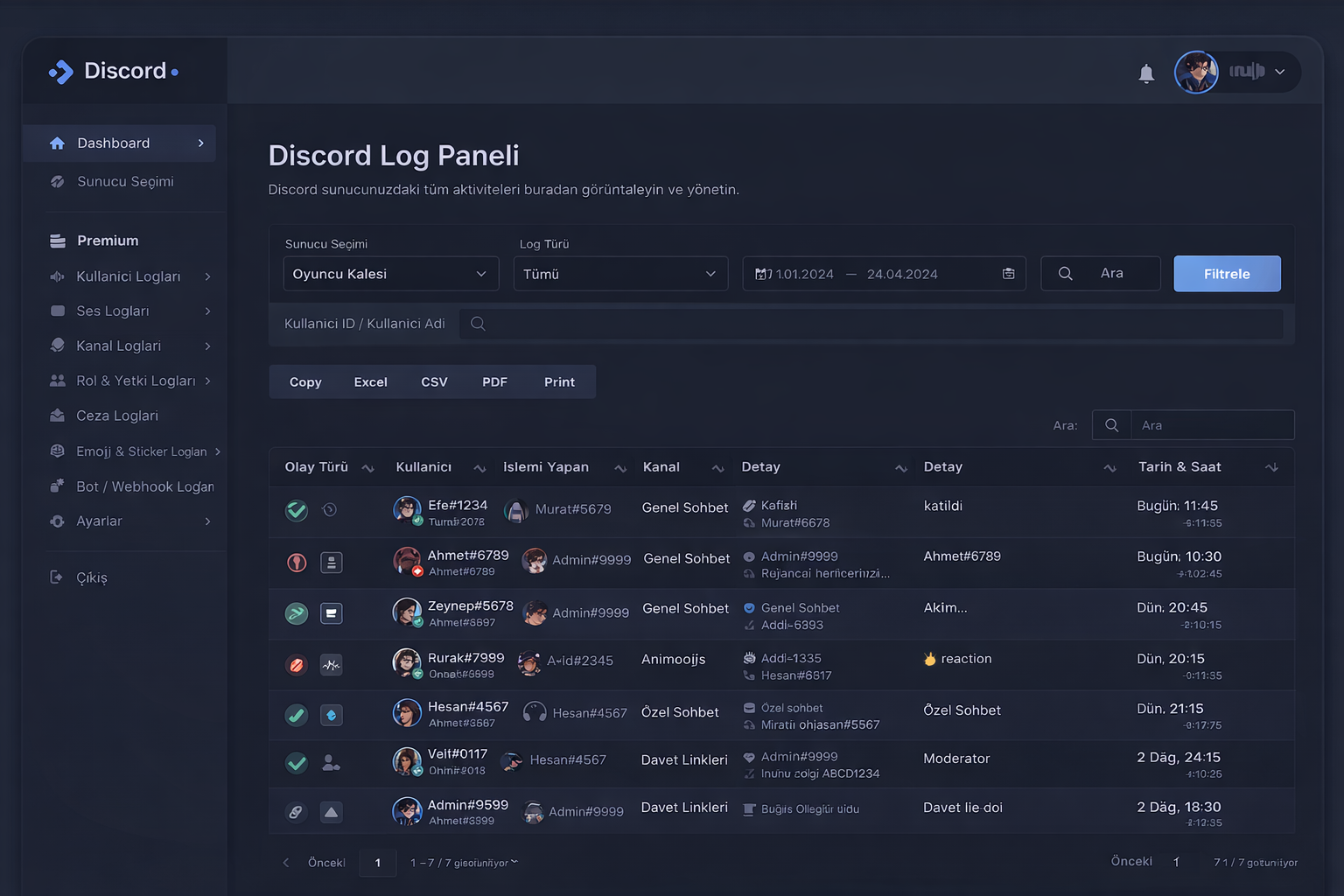This screenshot has height=896, width=1344.
Task: Click the waveform icon in Rurak#7999 row
Action: click(x=331, y=665)
